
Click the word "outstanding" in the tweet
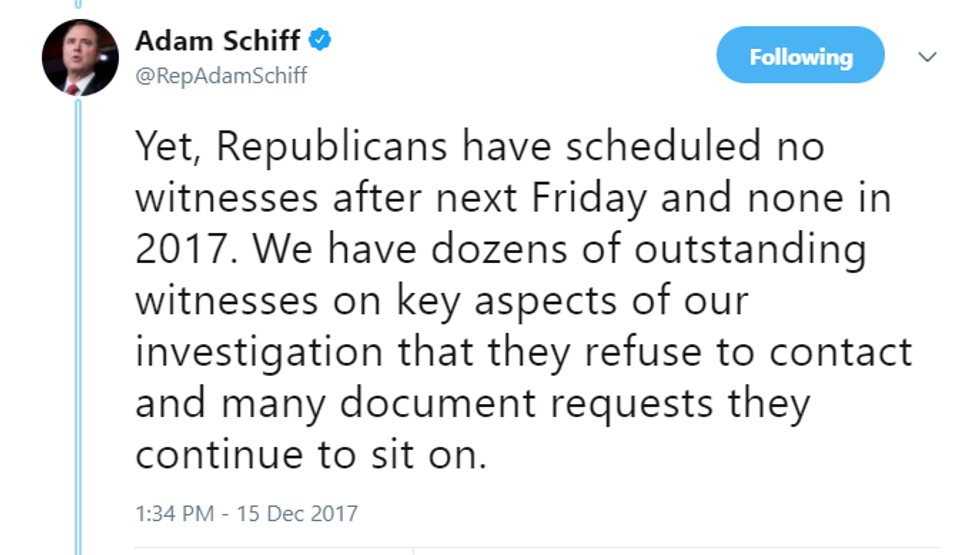[750, 250]
